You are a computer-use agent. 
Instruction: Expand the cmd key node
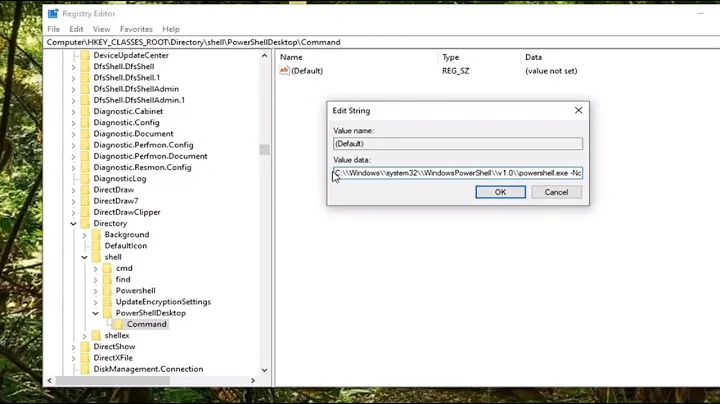click(96, 268)
